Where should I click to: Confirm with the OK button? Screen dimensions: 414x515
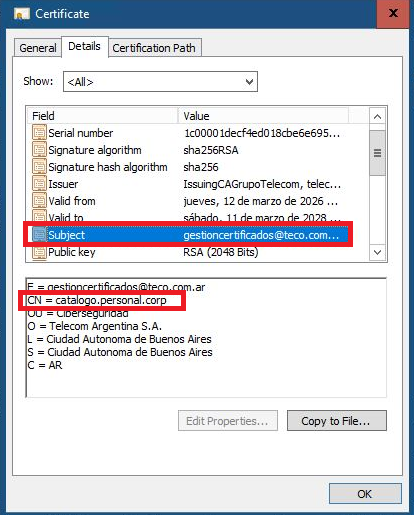(365, 494)
